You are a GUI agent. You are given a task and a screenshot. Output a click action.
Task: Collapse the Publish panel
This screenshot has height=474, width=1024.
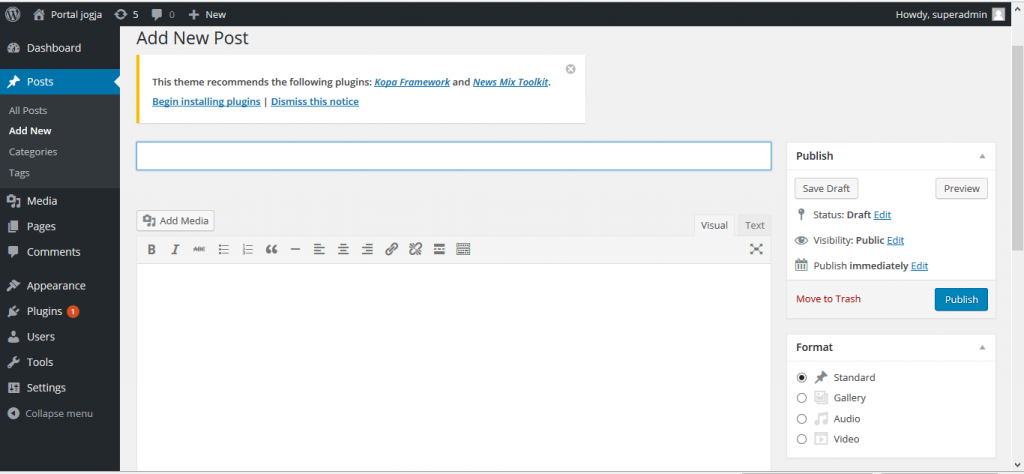[982, 156]
